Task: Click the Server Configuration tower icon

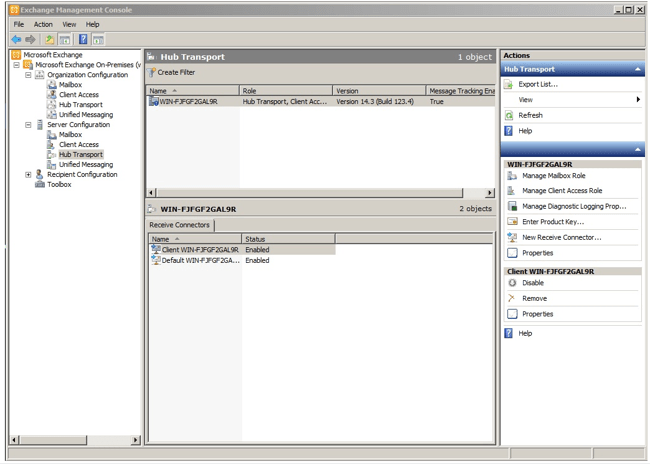Action: tap(40, 124)
